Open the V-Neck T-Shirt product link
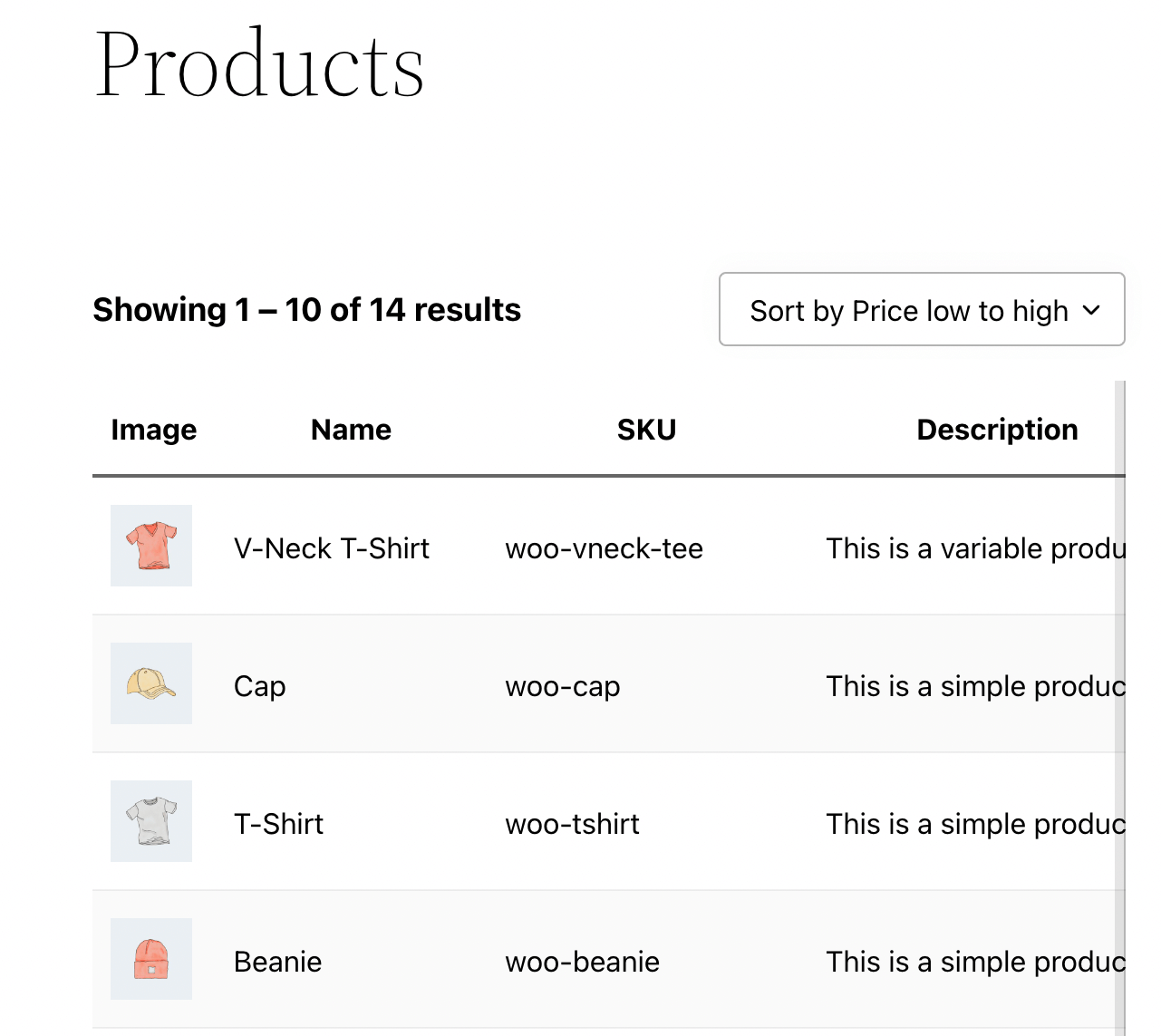 tap(331, 548)
